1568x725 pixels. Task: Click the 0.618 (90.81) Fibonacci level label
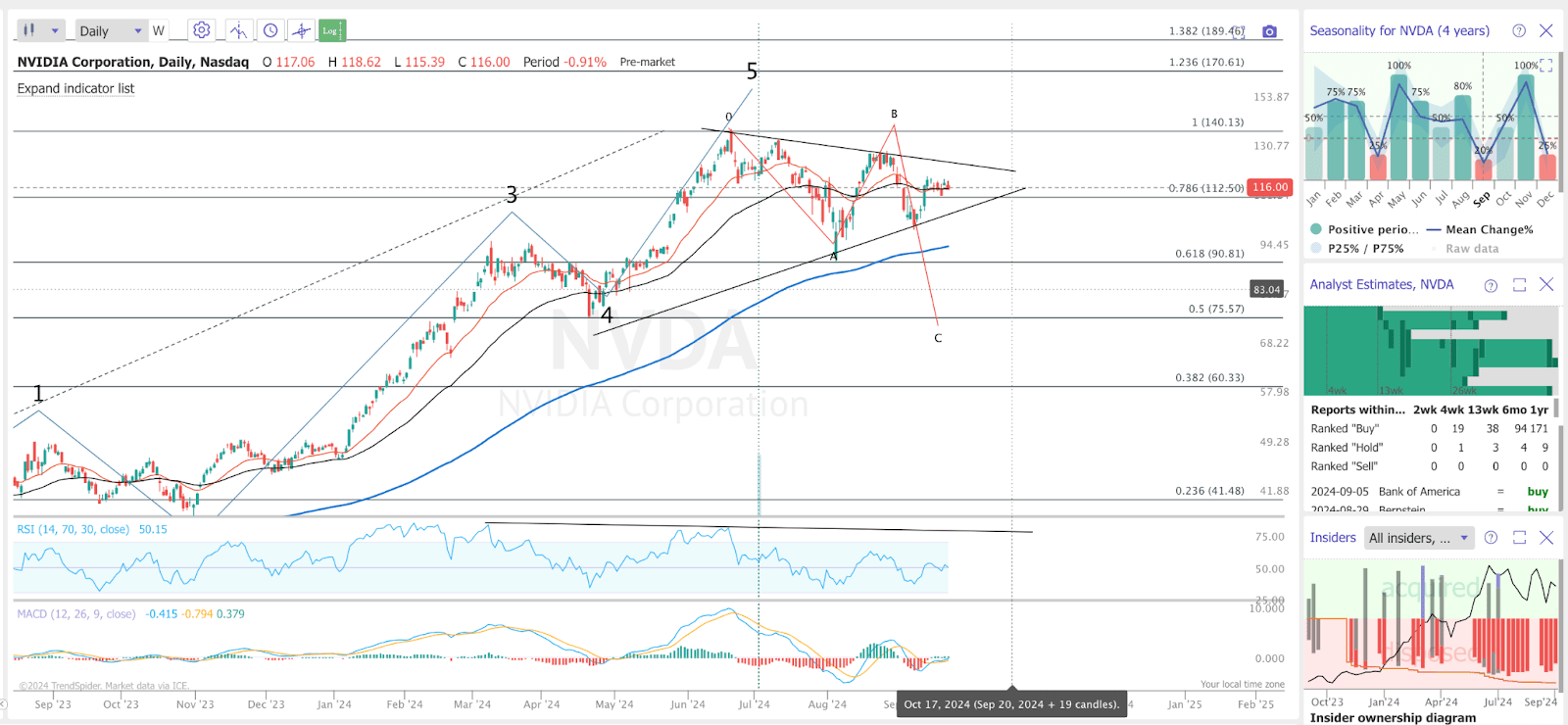1210,254
